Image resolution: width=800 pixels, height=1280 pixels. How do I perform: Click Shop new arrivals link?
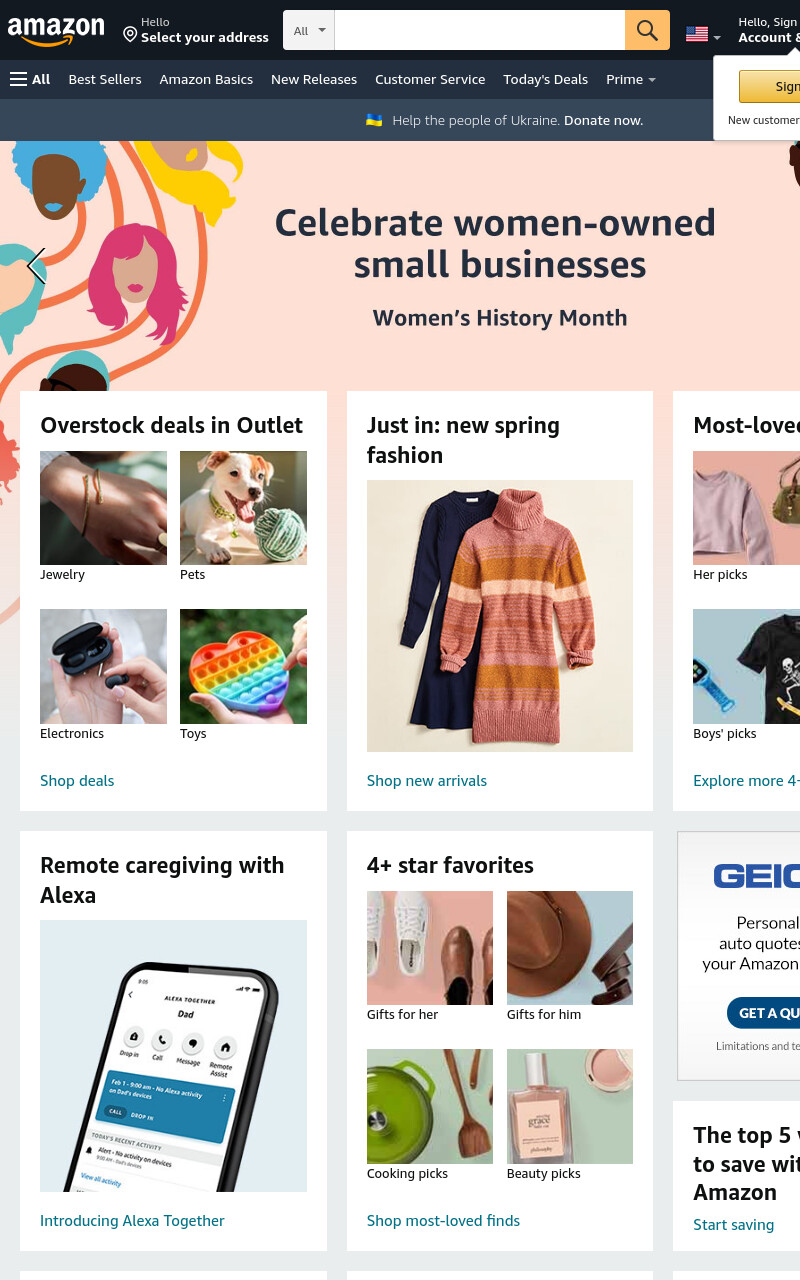click(x=427, y=781)
